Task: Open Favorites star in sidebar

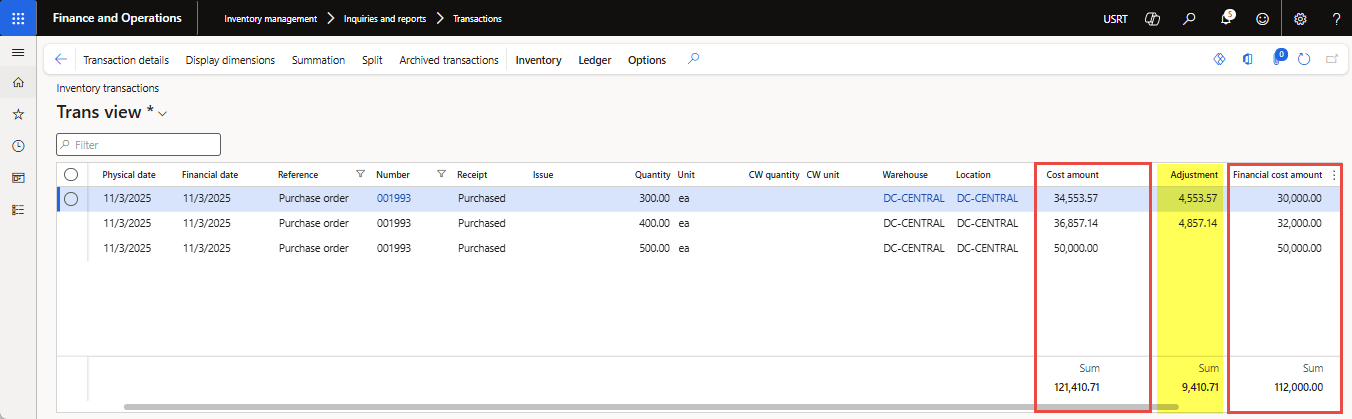Action: pyautogui.click(x=18, y=114)
